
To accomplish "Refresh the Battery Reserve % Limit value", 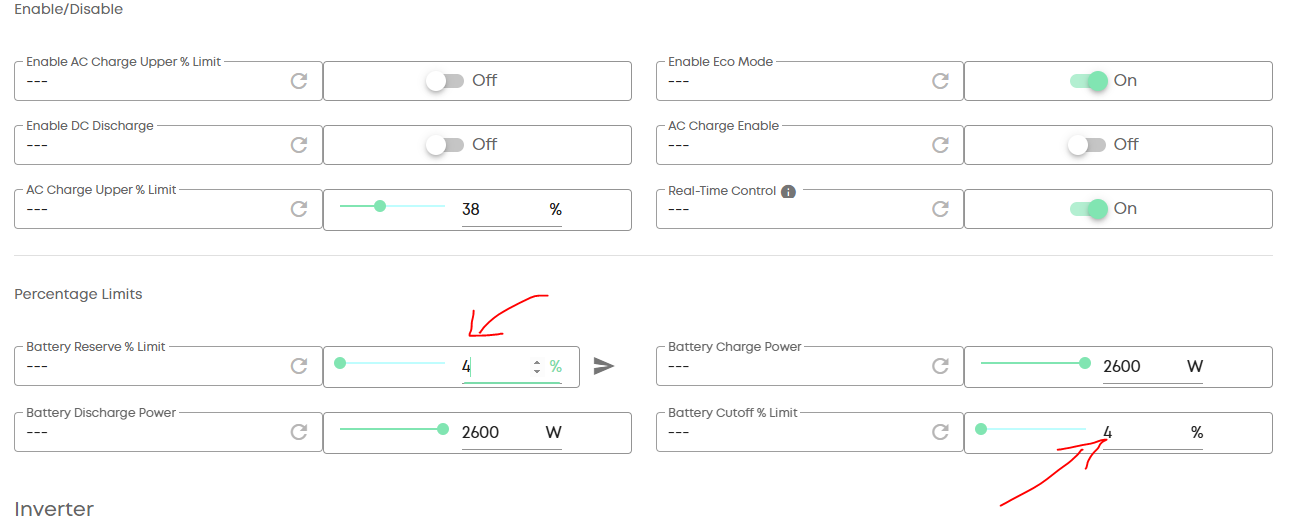I will click(299, 366).
